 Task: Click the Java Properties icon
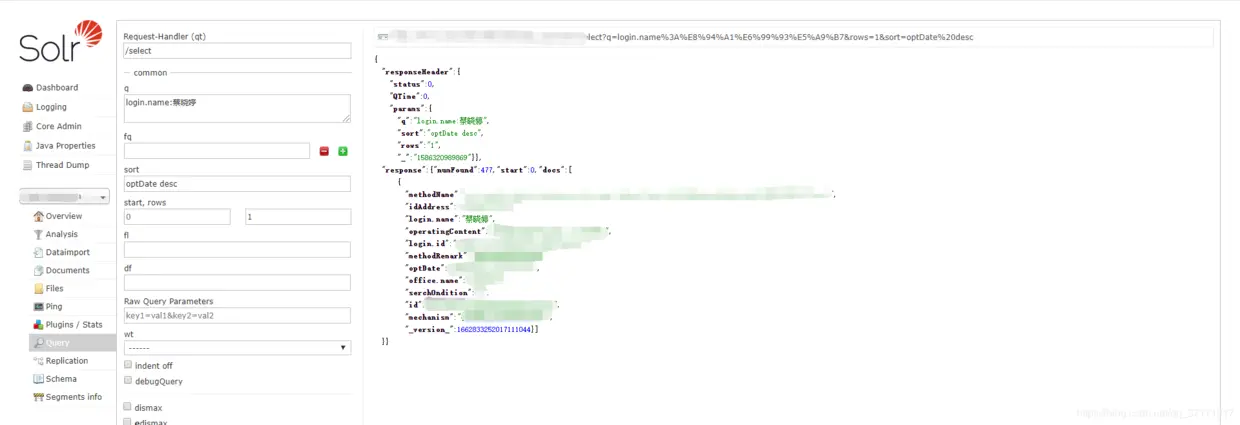point(28,146)
